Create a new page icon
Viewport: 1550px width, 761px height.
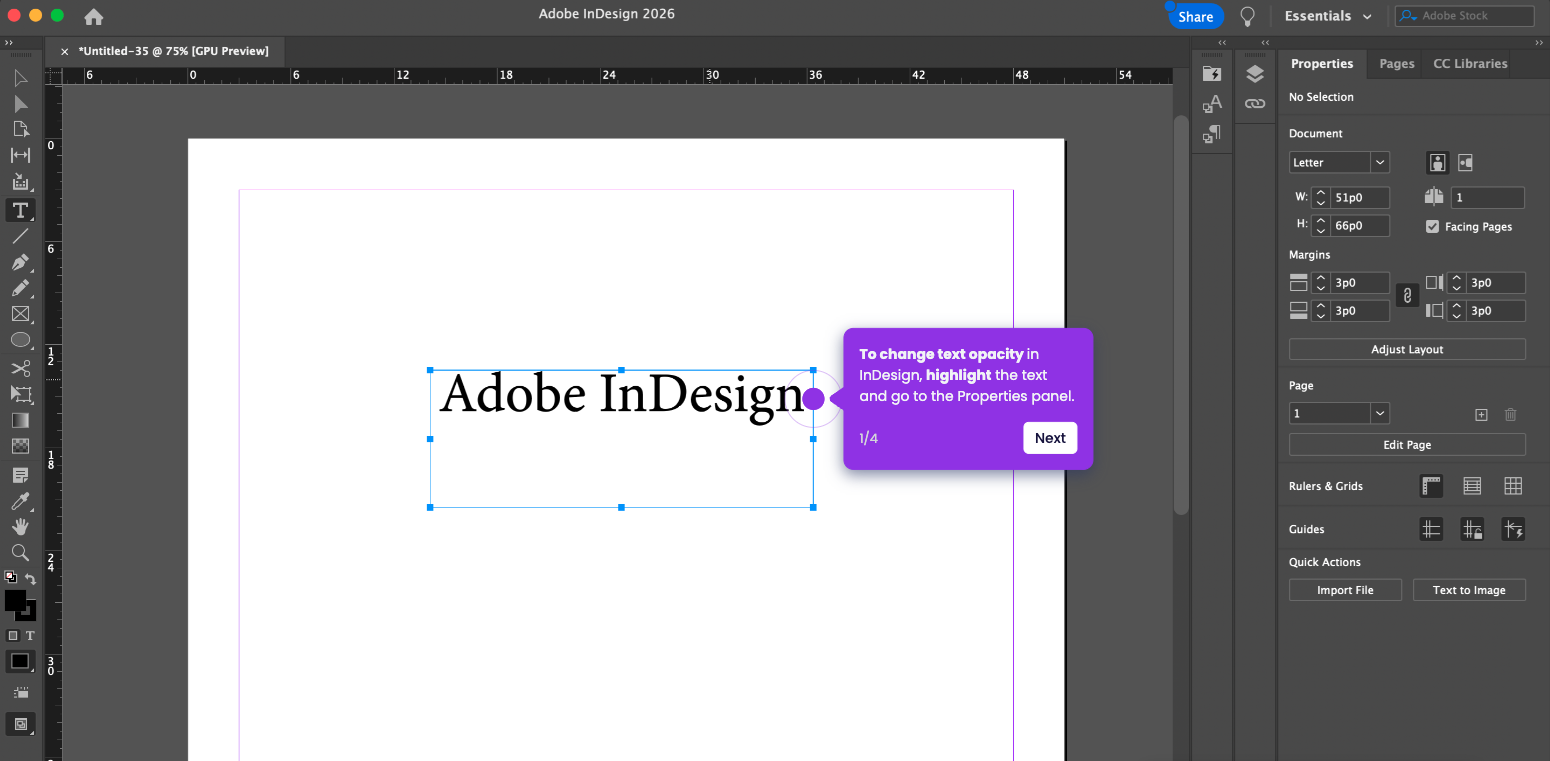[1482, 414]
